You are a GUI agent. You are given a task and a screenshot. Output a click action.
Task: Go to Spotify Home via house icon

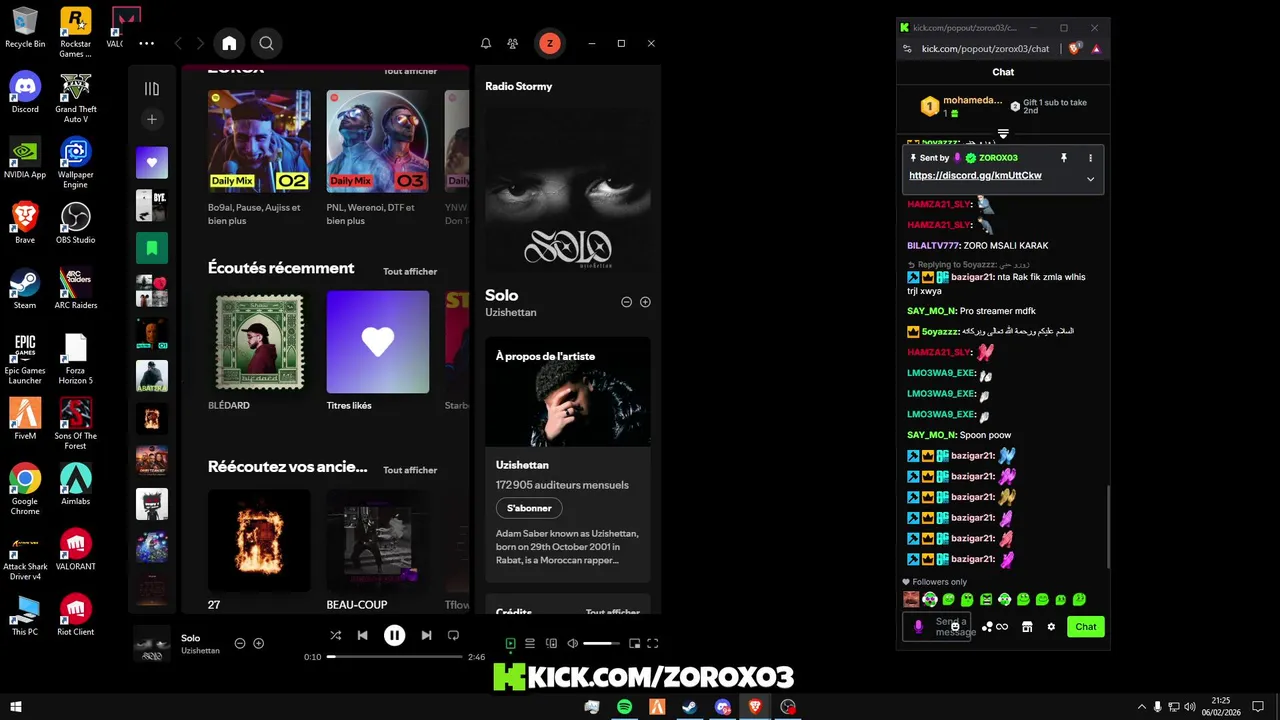pos(229,43)
